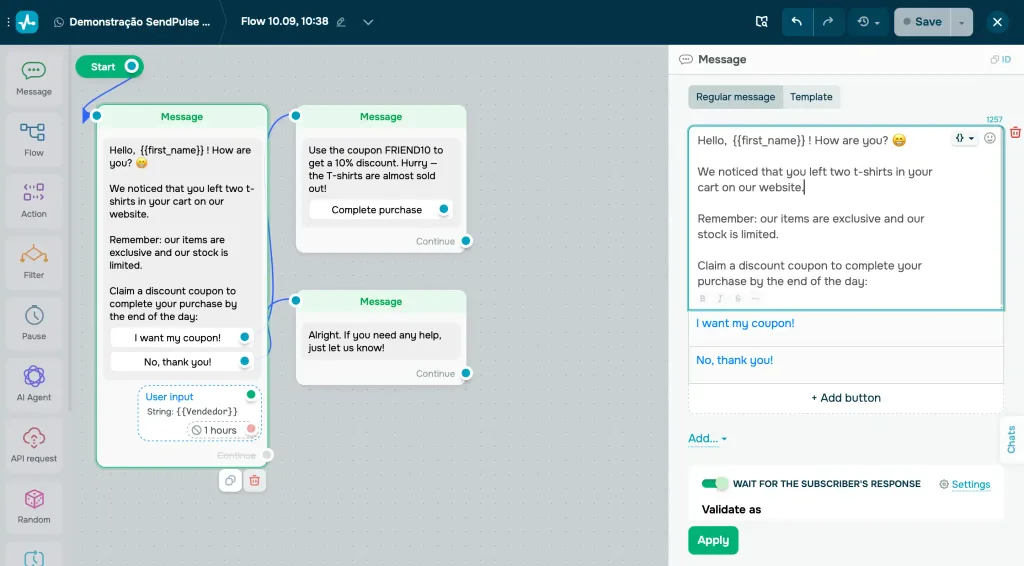The height and width of the screenshot is (566, 1024).
Task: Open the variables insert dropdown
Action: (965, 138)
